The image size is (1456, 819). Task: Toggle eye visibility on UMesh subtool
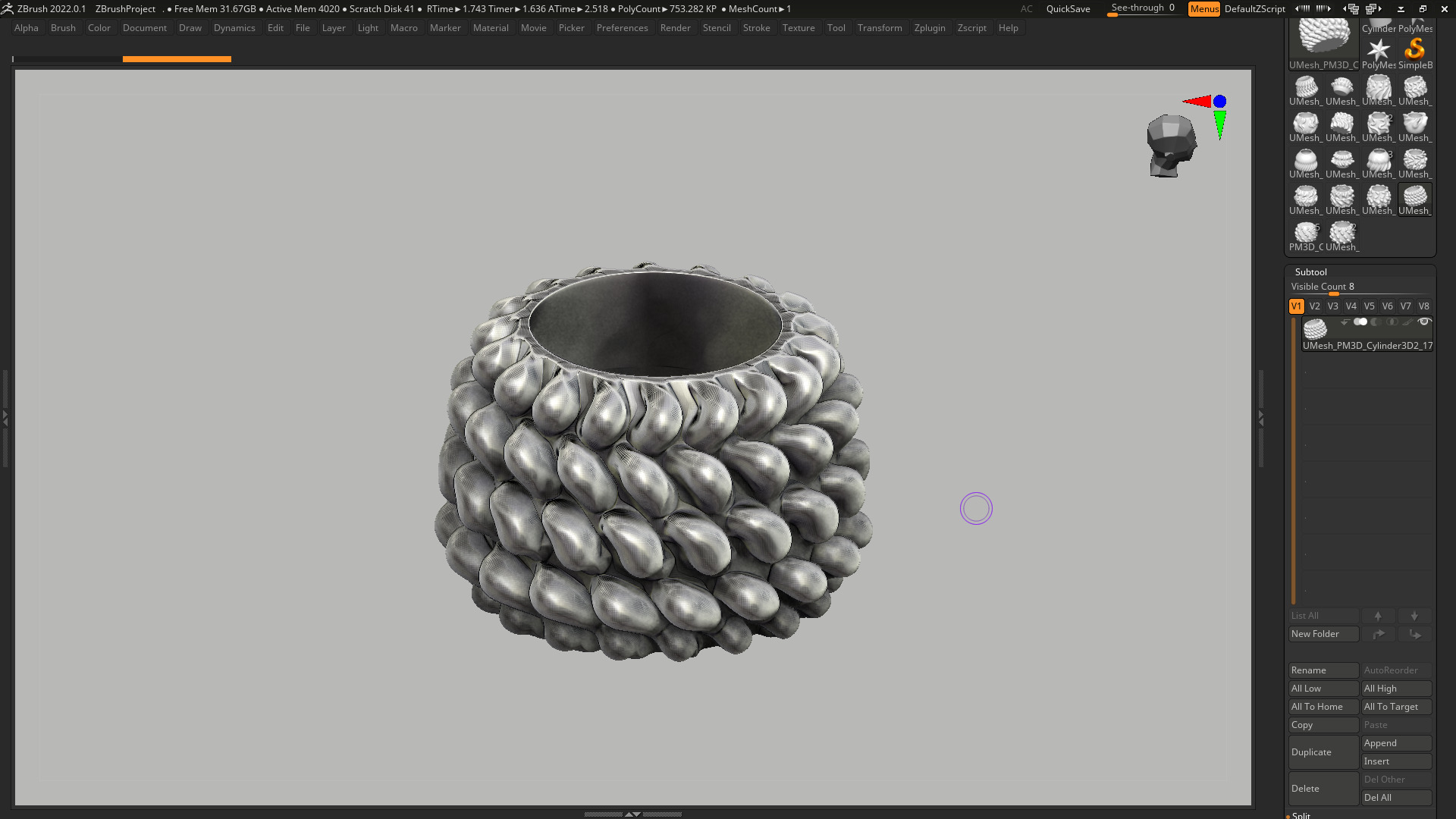[x=1424, y=322]
